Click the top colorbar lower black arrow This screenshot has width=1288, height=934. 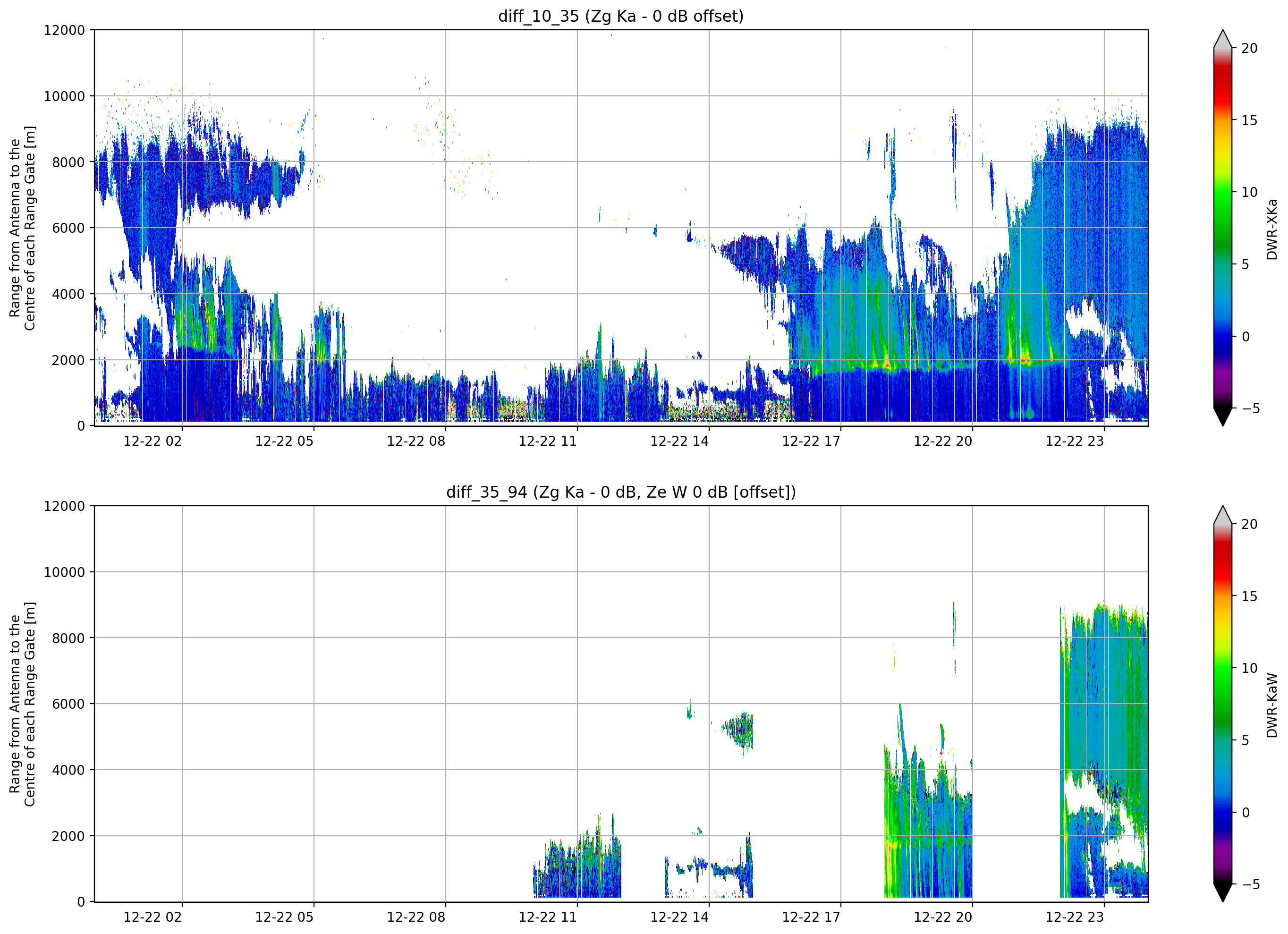(x=1223, y=417)
